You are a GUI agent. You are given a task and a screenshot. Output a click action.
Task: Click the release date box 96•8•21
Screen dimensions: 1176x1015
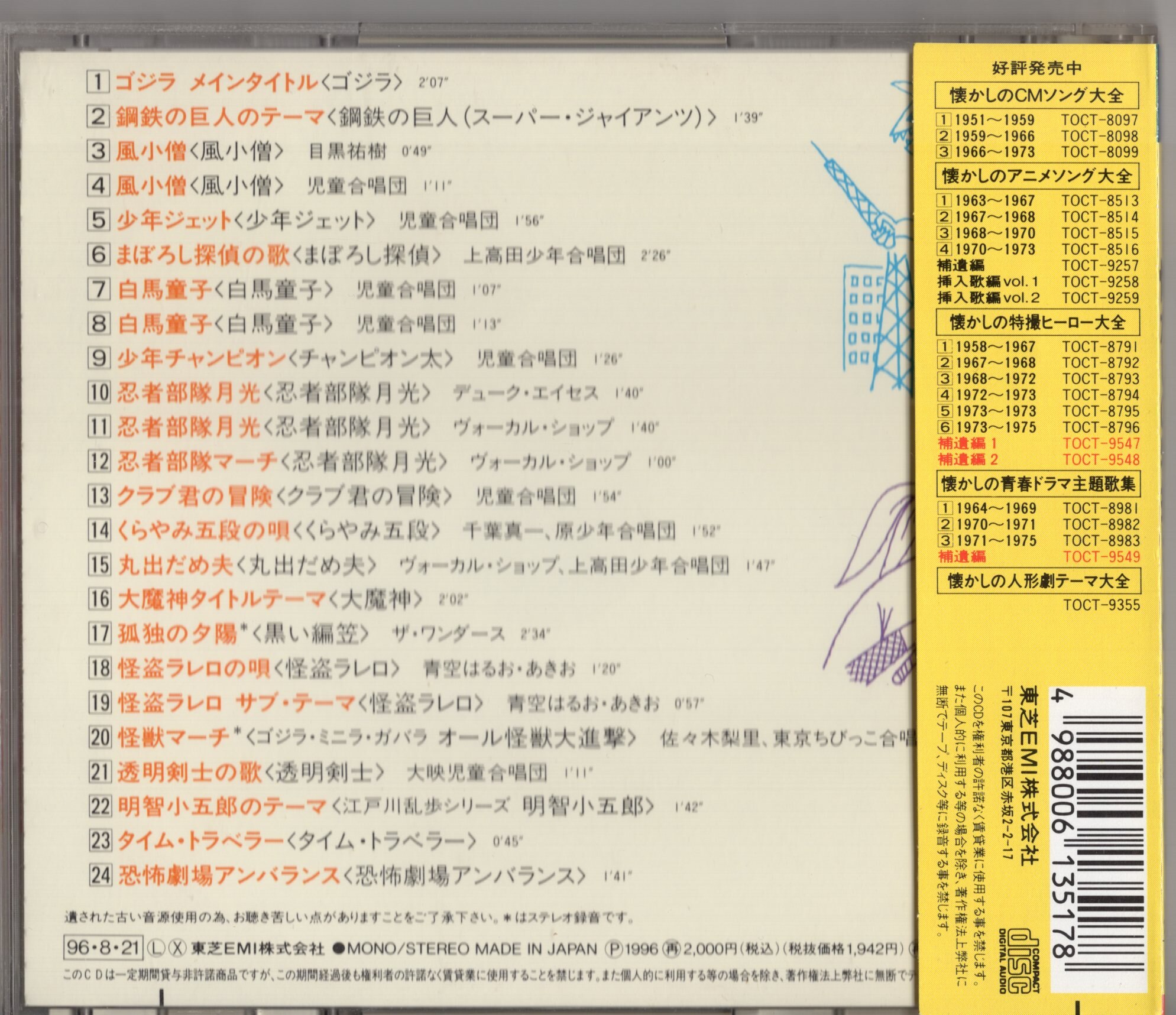[103, 949]
